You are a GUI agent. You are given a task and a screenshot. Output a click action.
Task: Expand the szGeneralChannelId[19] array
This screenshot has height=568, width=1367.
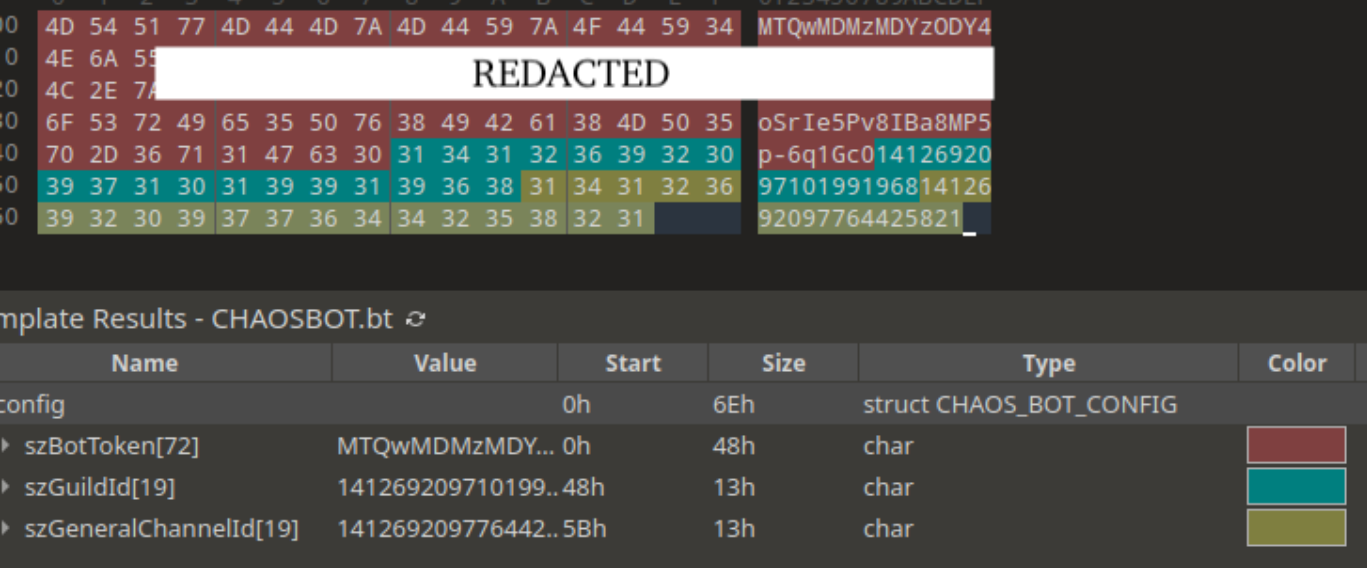[x=7, y=529]
